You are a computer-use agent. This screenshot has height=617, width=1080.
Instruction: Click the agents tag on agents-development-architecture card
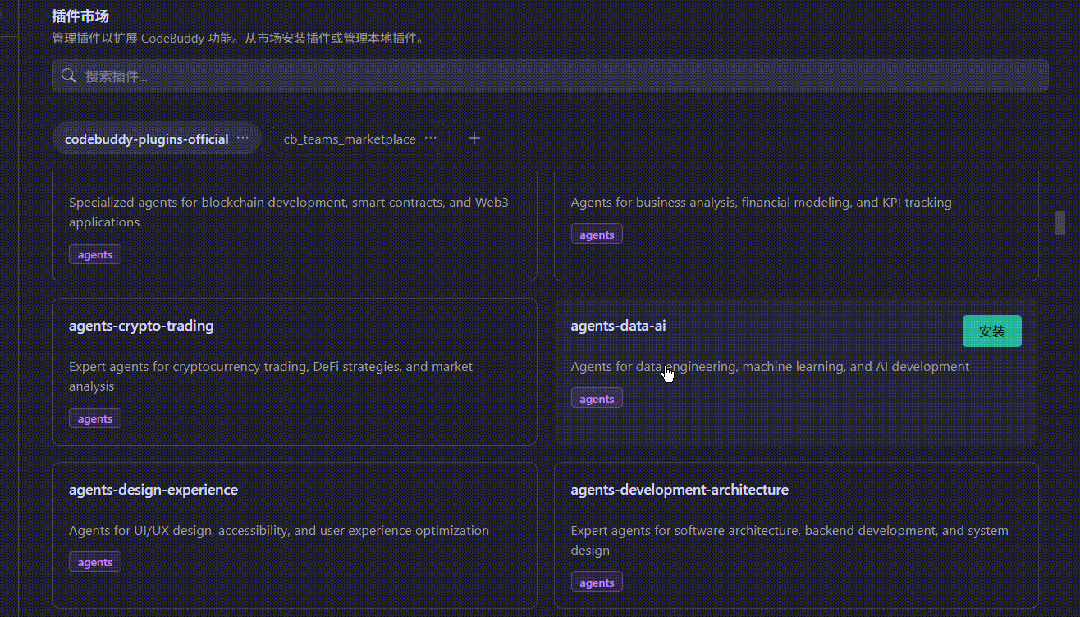[x=596, y=583]
